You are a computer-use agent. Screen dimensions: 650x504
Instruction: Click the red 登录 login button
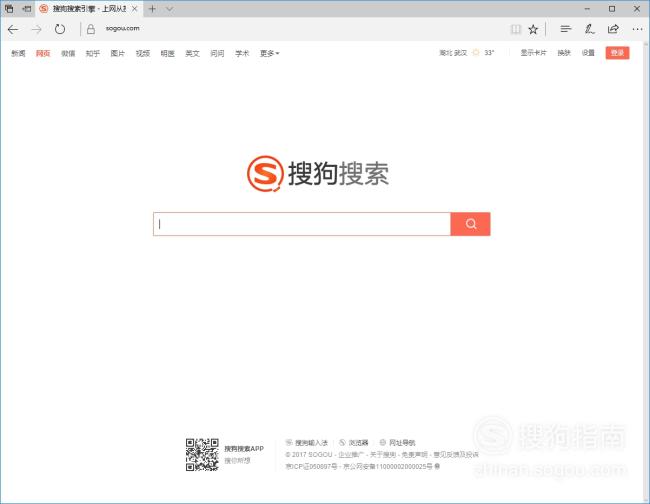pyautogui.click(x=617, y=53)
